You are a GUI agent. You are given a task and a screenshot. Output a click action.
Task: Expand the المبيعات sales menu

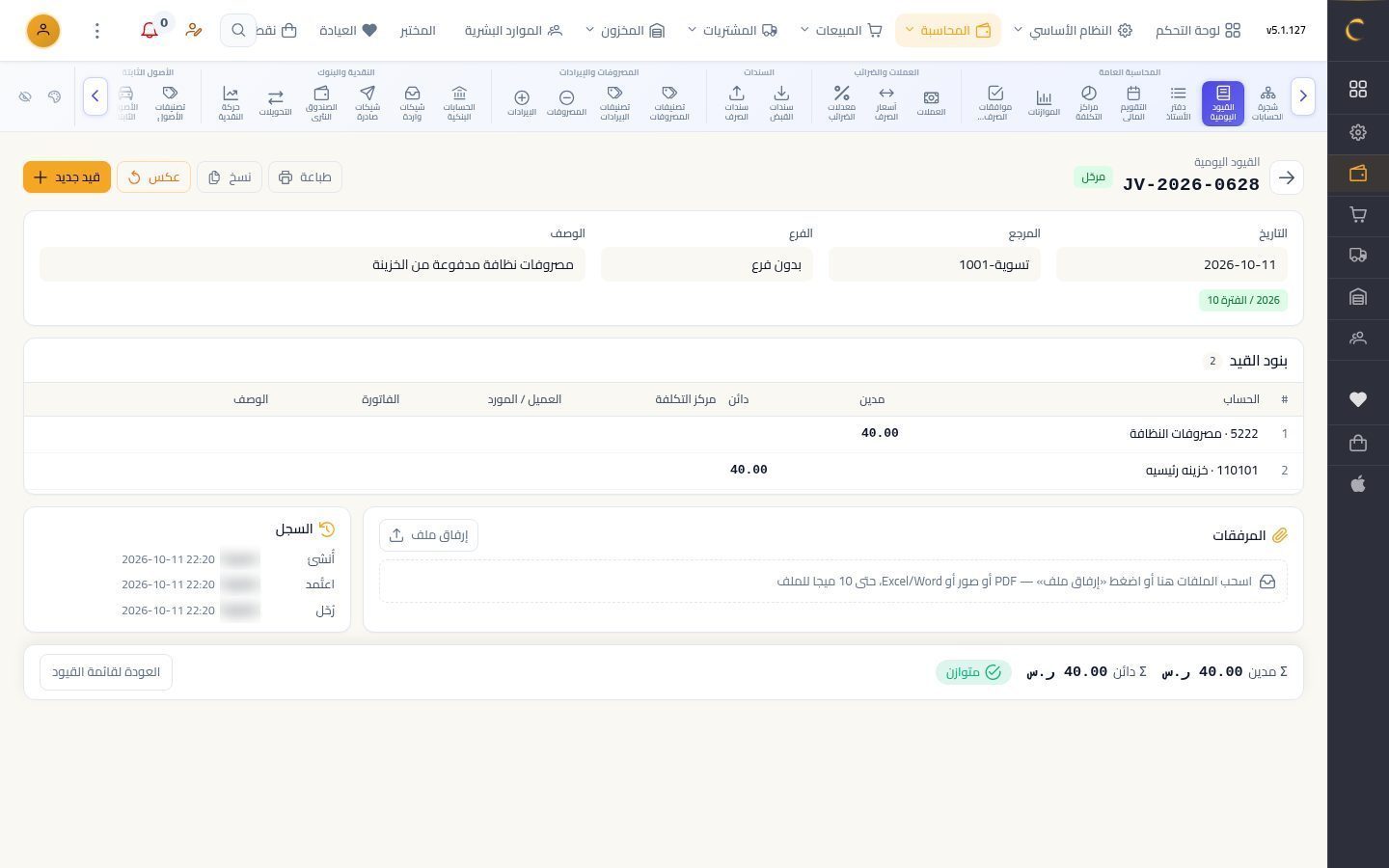click(841, 31)
